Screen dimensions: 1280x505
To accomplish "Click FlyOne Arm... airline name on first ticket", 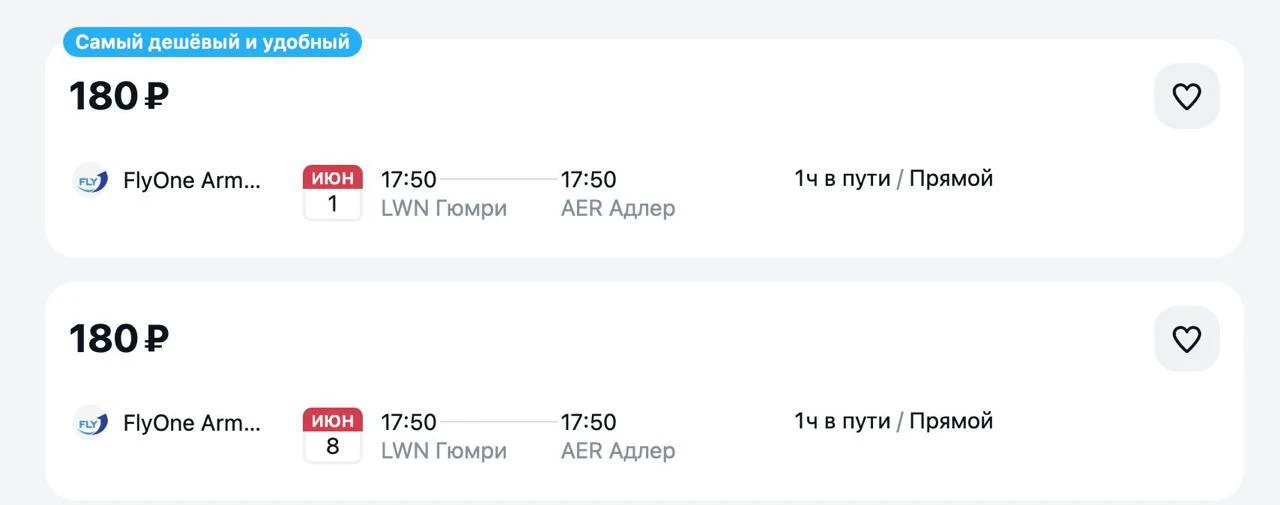I will pyautogui.click(x=191, y=181).
